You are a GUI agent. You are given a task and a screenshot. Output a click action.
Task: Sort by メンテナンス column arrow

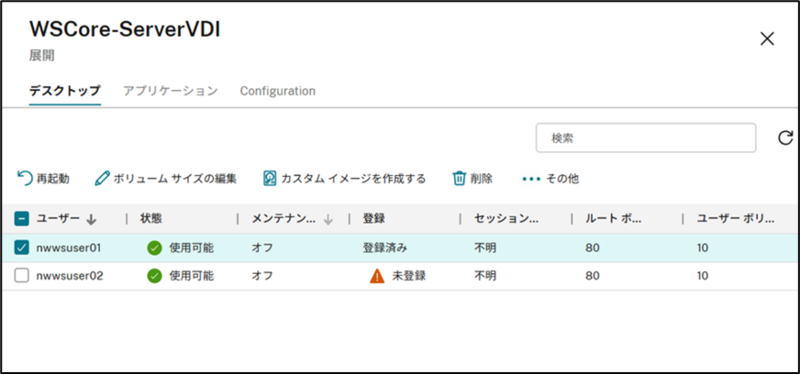coord(328,219)
